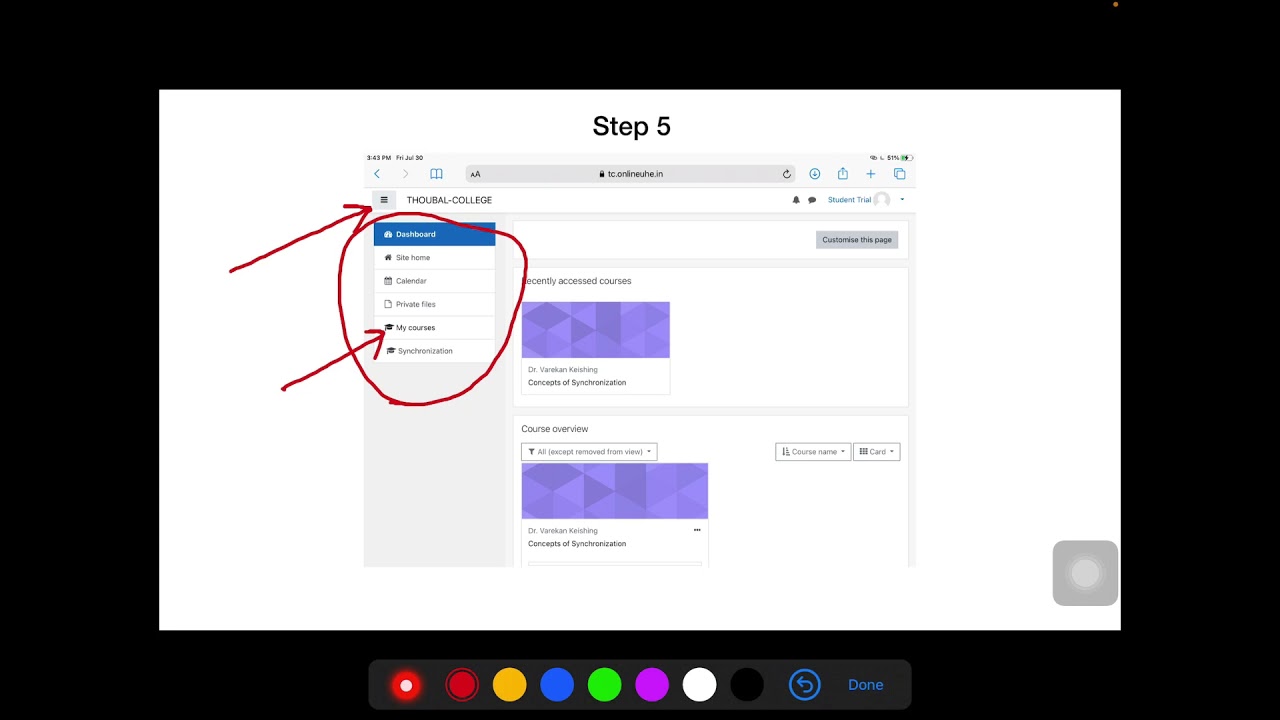Select the black color swatch
Screen dimensions: 1280x720
click(x=747, y=685)
